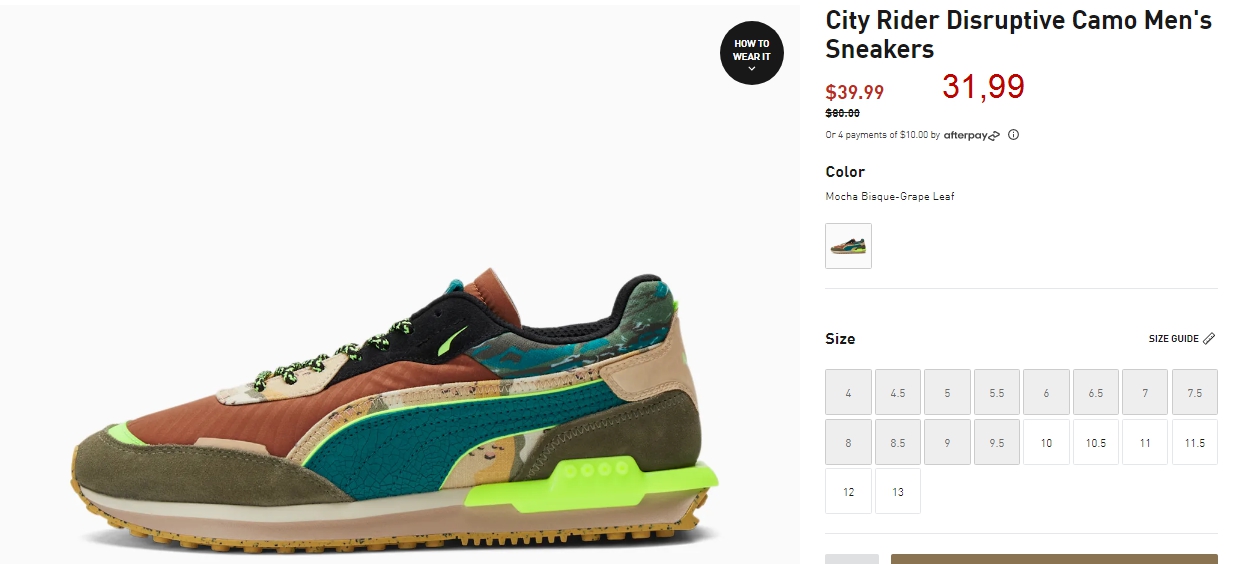Image resolution: width=1233 pixels, height=564 pixels.
Task: Click the City Rider product title
Action: [x=1018, y=35]
